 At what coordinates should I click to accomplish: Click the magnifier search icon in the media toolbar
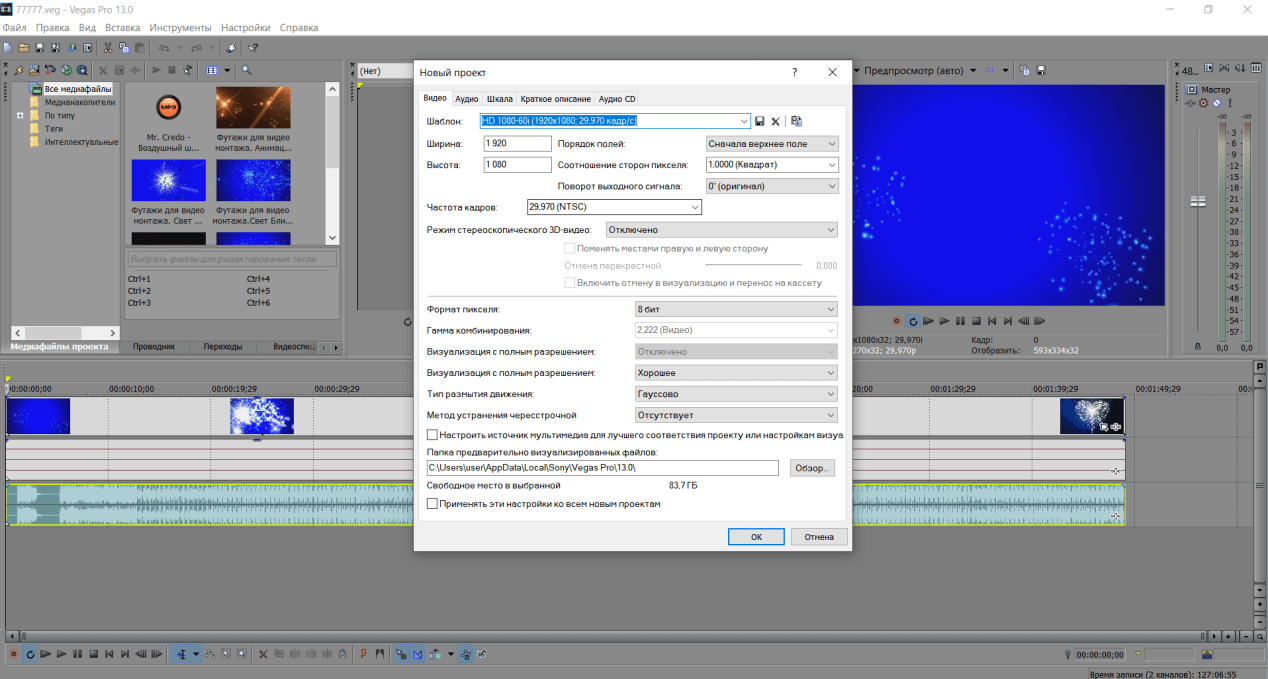[x=246, y=70]
